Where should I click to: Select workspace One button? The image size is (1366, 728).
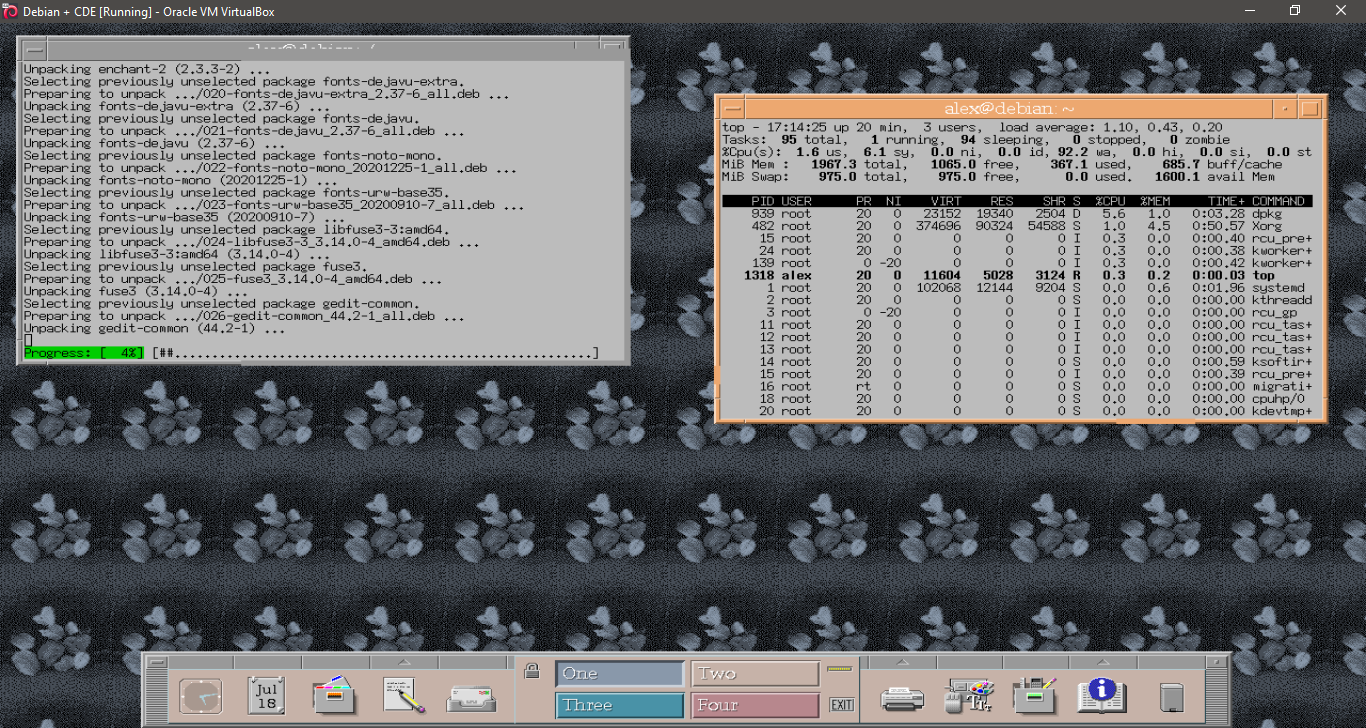(x=620, y=674)
